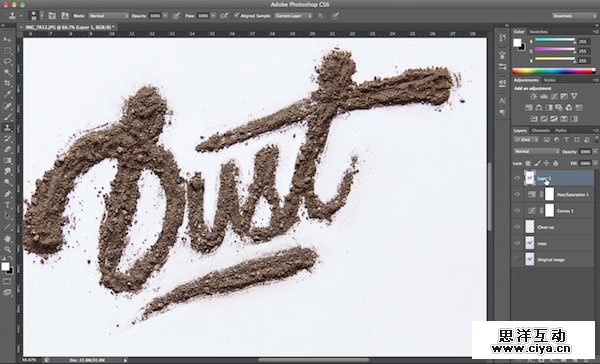Select the Lasso tool
This screenshot has width=600, height=364.
(x=7, y=62)
